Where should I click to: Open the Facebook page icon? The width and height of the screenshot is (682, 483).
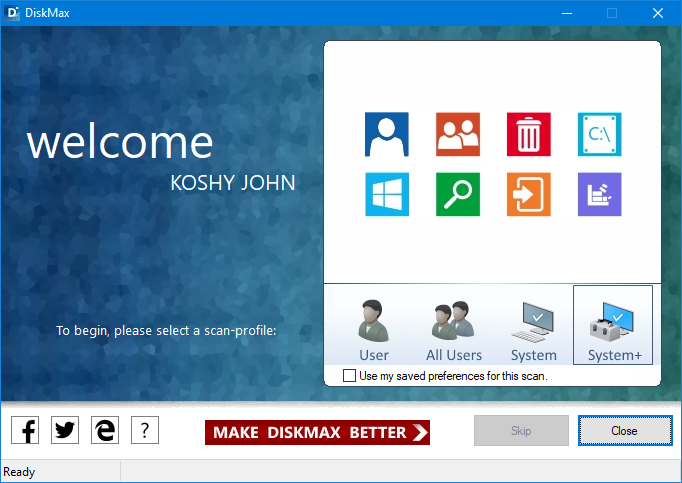(25, 430)
